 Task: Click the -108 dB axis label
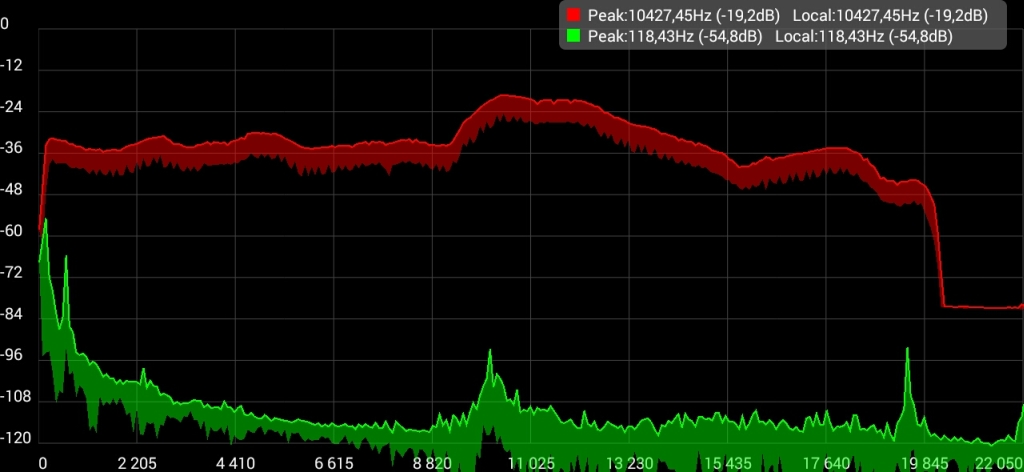(14, 398)
